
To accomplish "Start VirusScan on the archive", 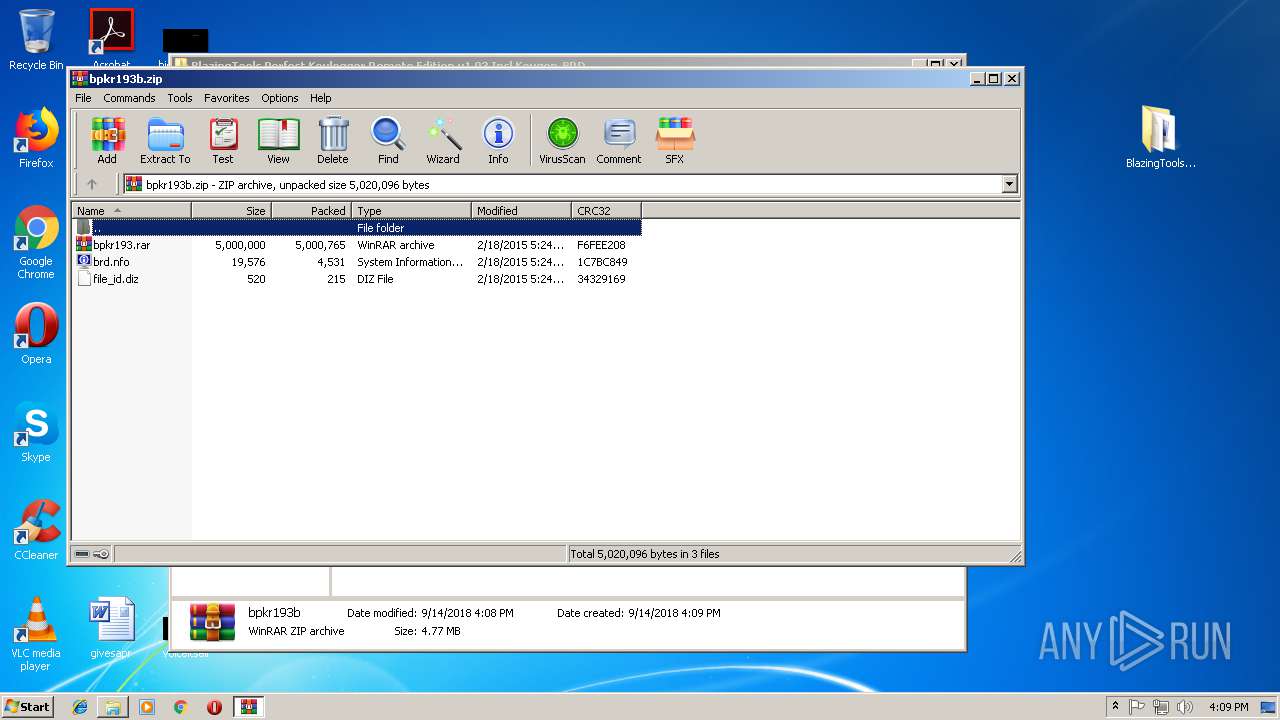I will point(562,140).
